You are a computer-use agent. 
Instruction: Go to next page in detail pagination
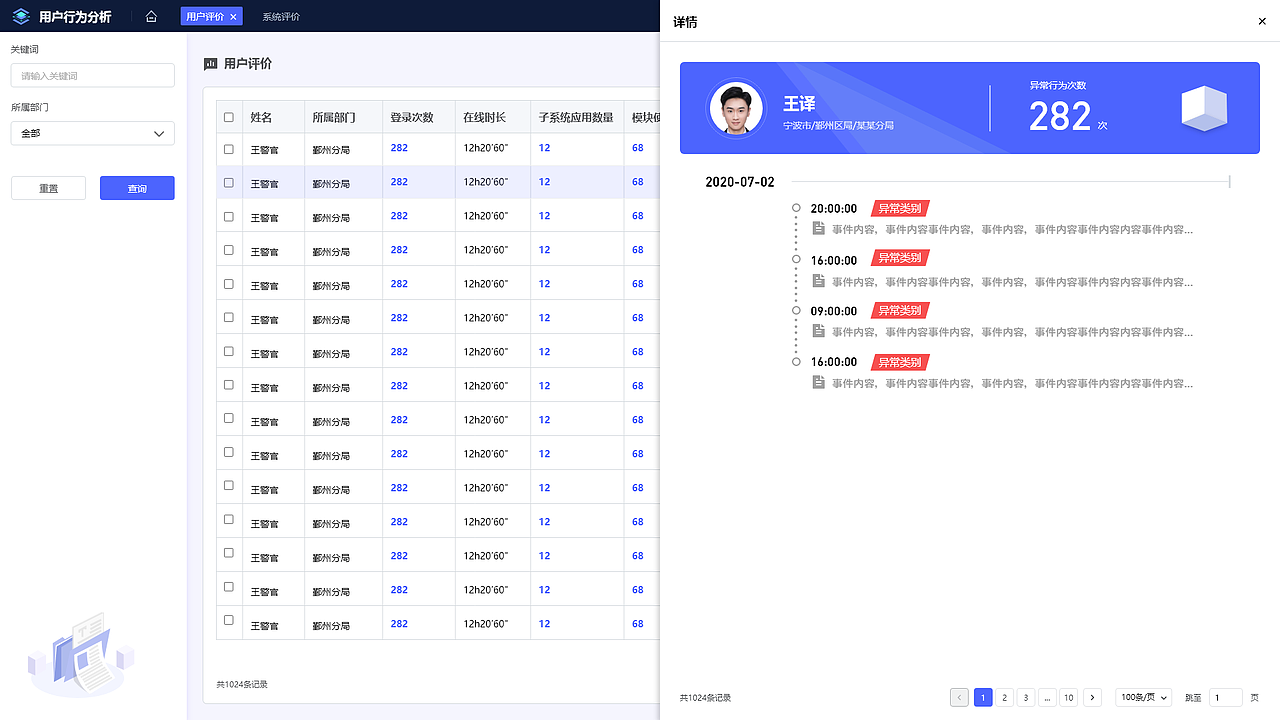(x=1092, y=697)
